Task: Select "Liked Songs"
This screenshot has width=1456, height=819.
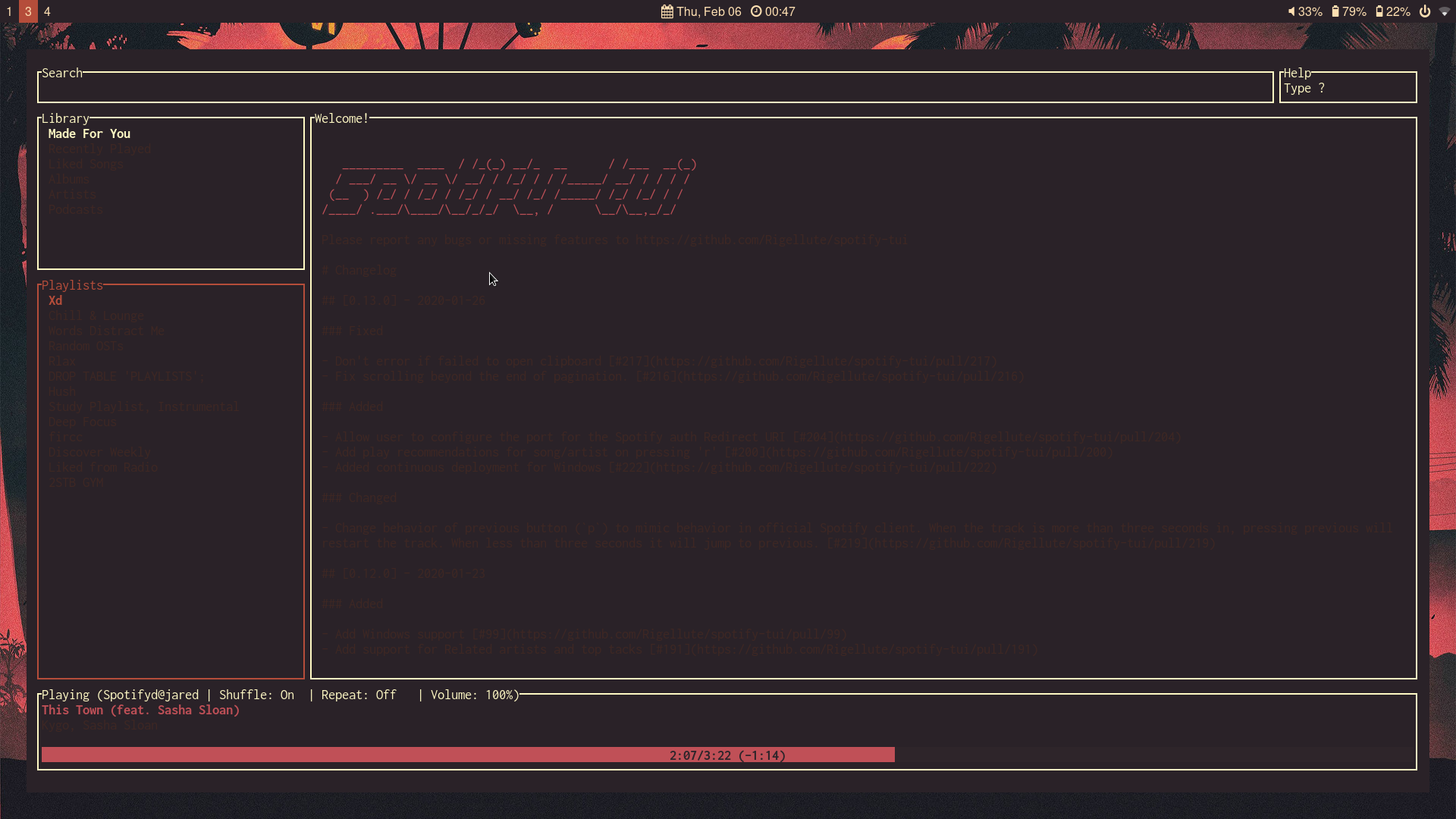Action: pos(86,164)
